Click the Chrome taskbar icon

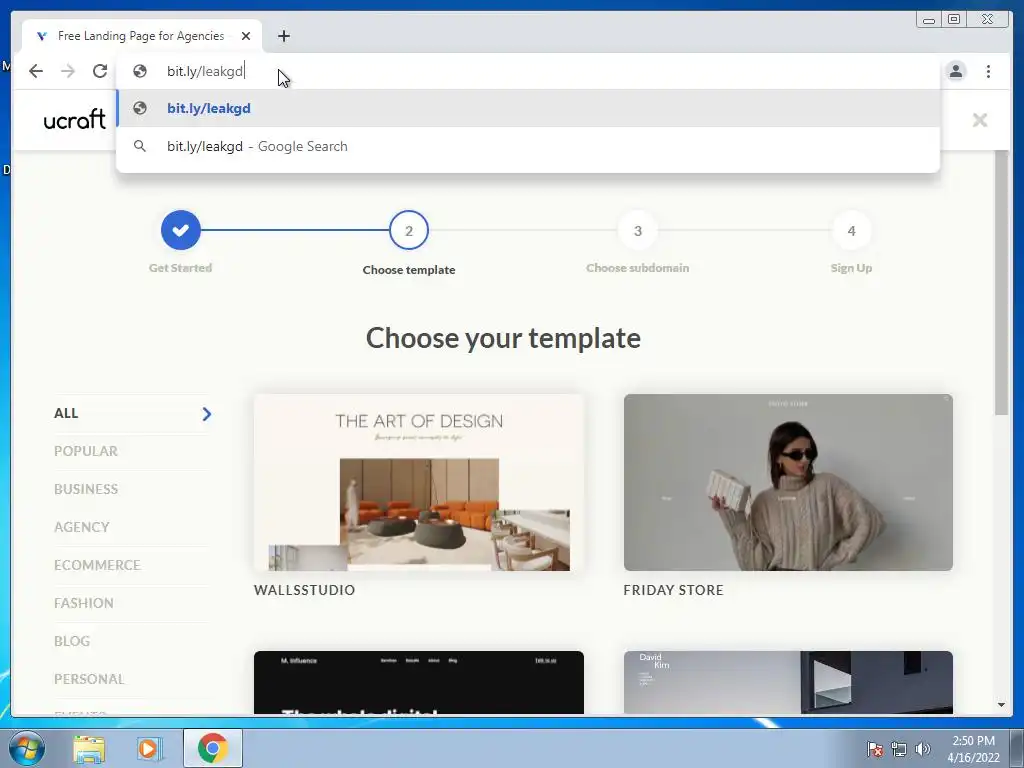pos(212,748)
